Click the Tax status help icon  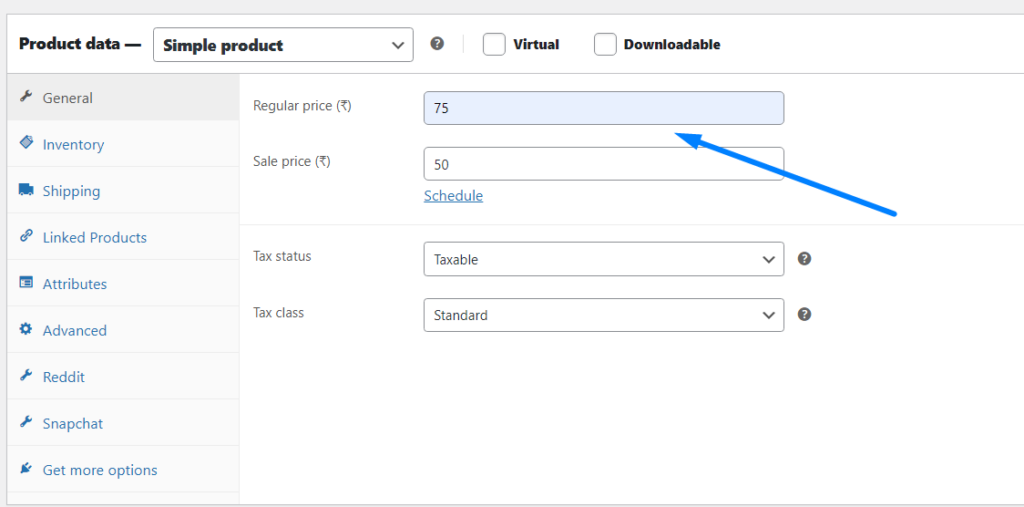[x=805, y=259]
